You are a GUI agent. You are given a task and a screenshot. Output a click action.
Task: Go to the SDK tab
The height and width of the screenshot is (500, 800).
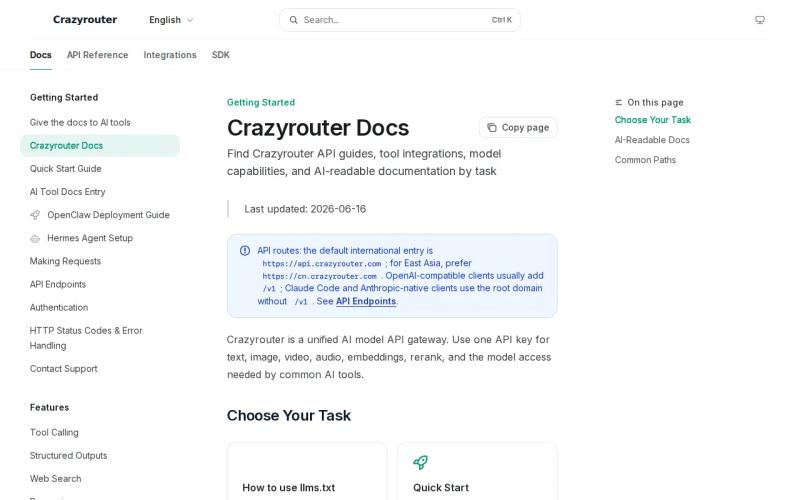[x=220, y=55]
